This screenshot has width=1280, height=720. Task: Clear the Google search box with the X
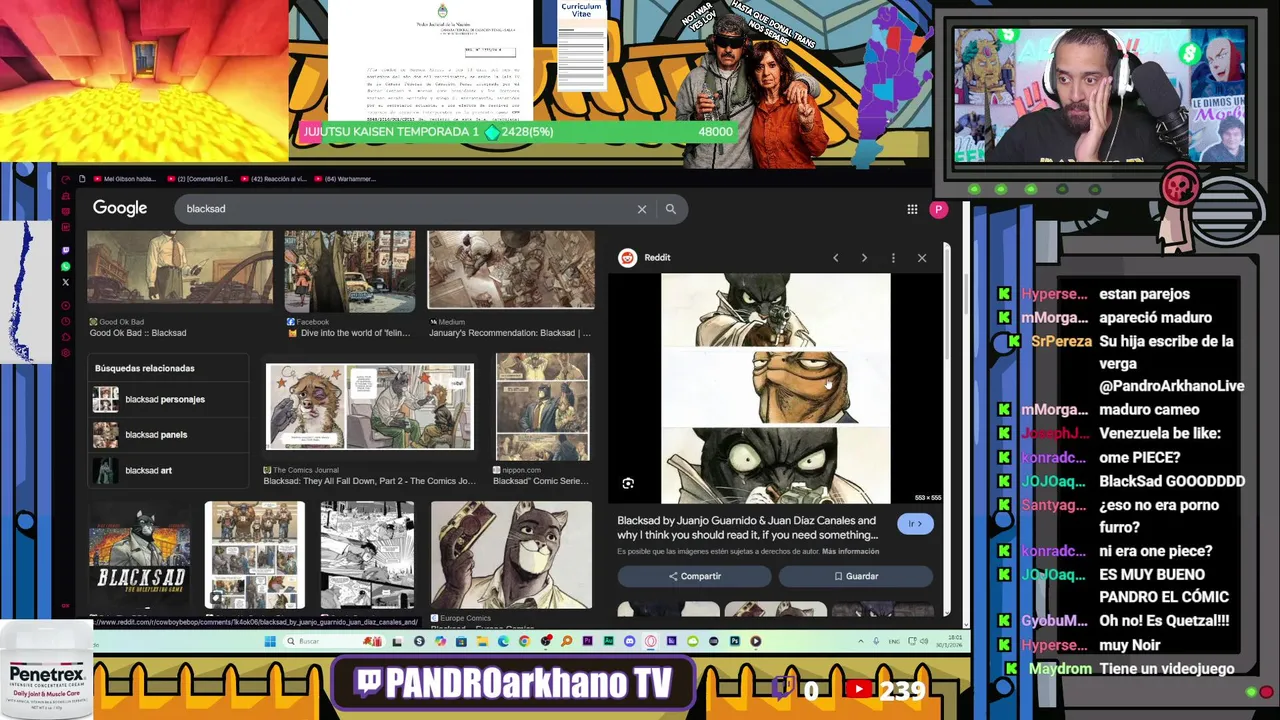pos(642,209)
